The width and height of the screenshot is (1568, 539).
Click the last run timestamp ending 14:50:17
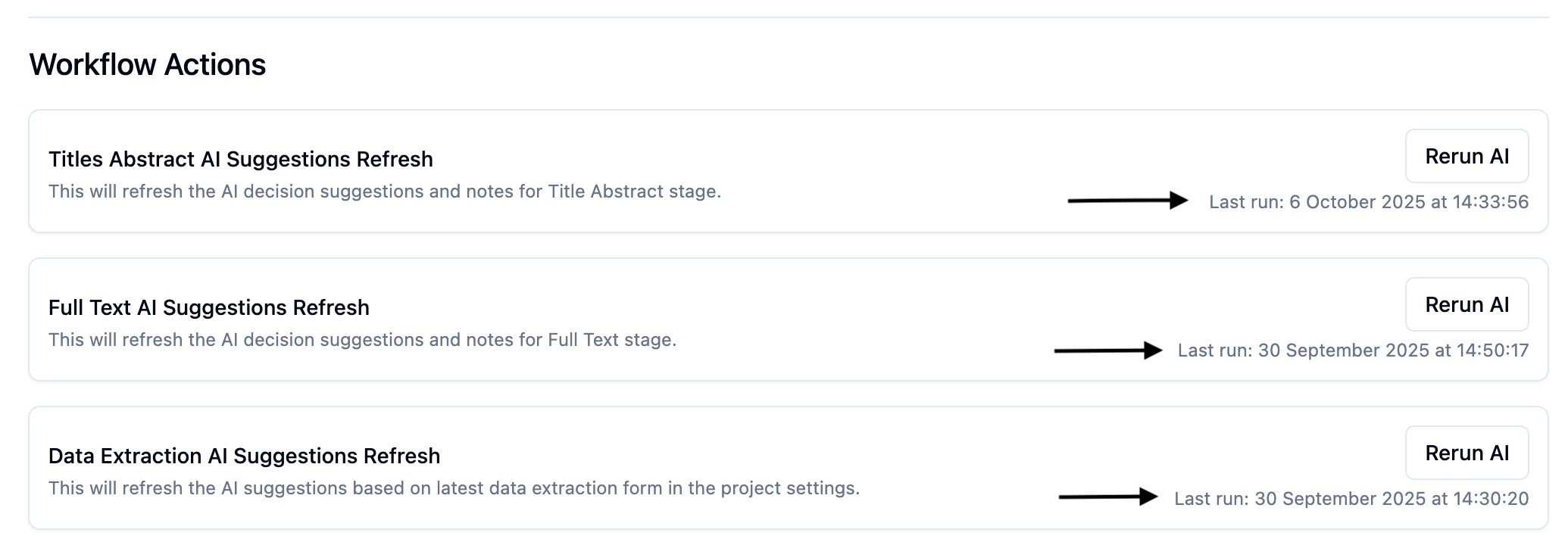[x=1353, y=351]
